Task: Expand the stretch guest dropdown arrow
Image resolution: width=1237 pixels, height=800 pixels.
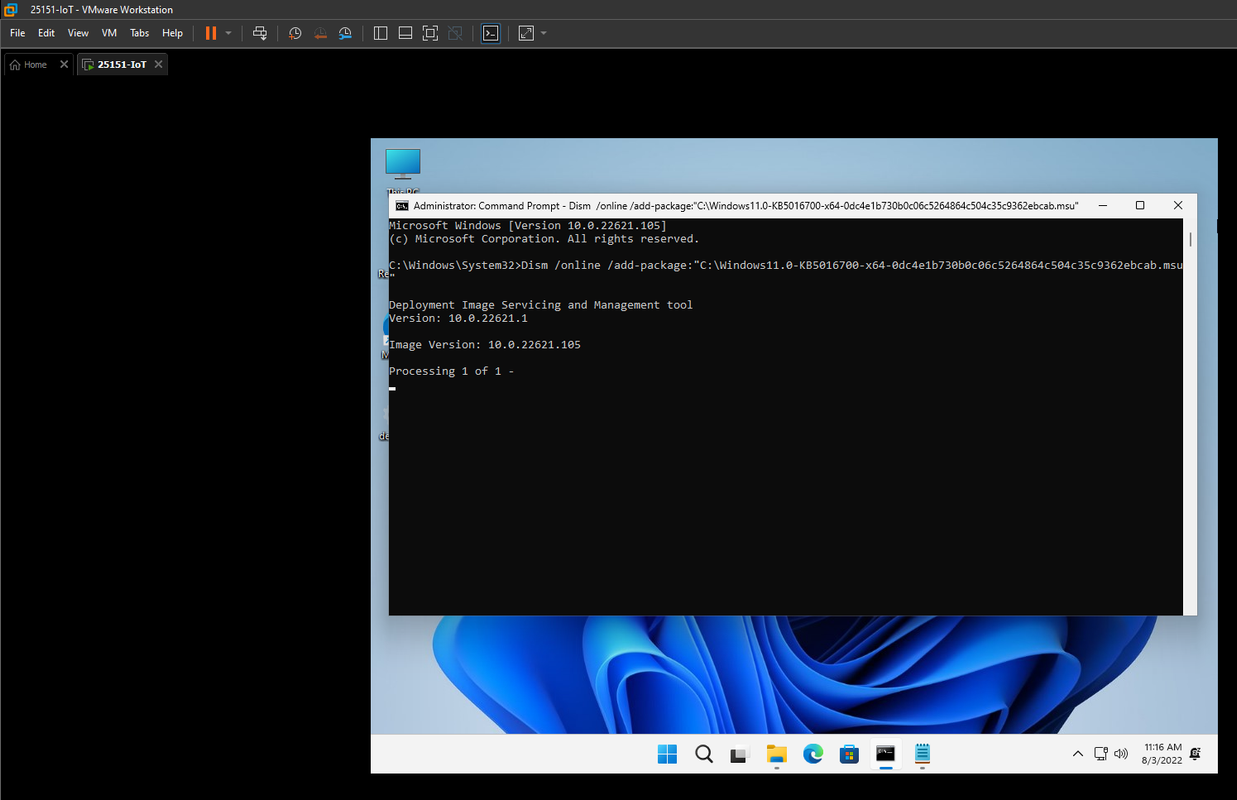Action: (543, 33)
